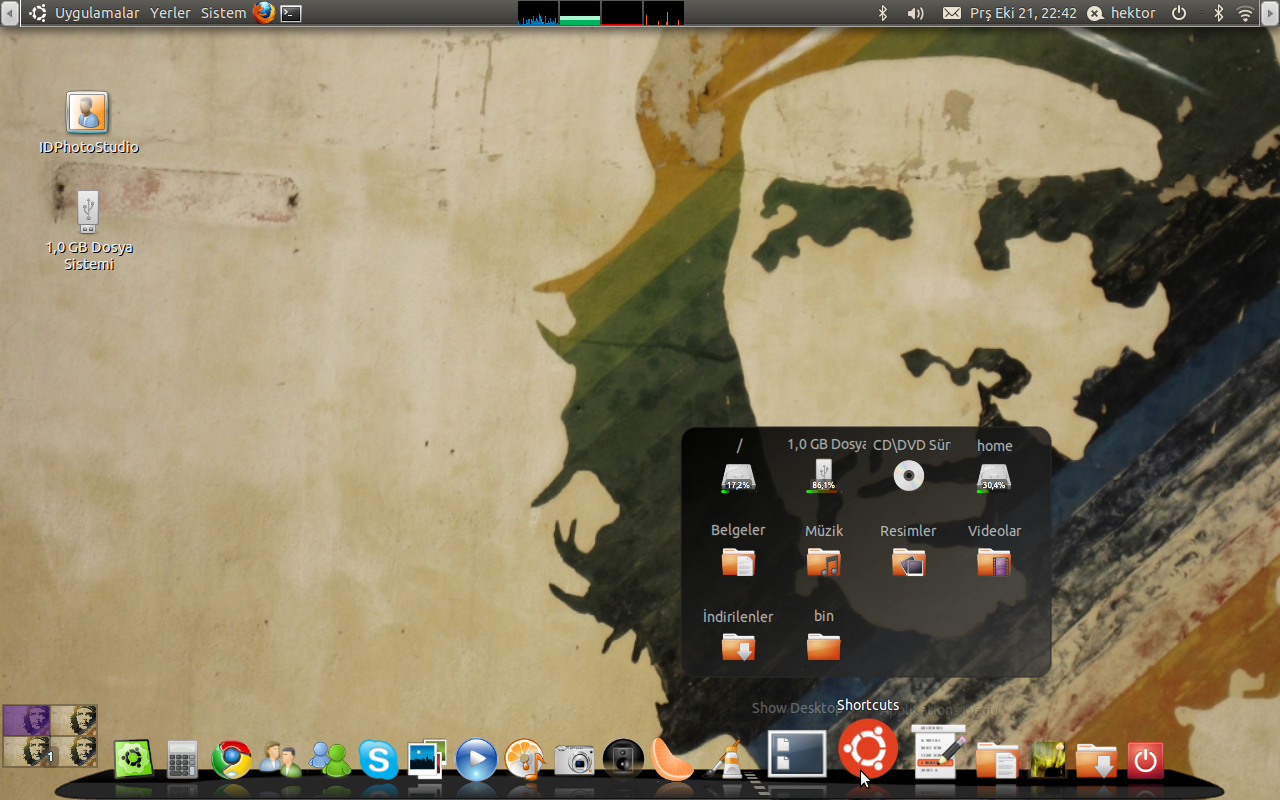The width and height of the screenshot is (1280, 800).
Task: Launch Clementine orange-slice icon in dock
Action: 672,760
